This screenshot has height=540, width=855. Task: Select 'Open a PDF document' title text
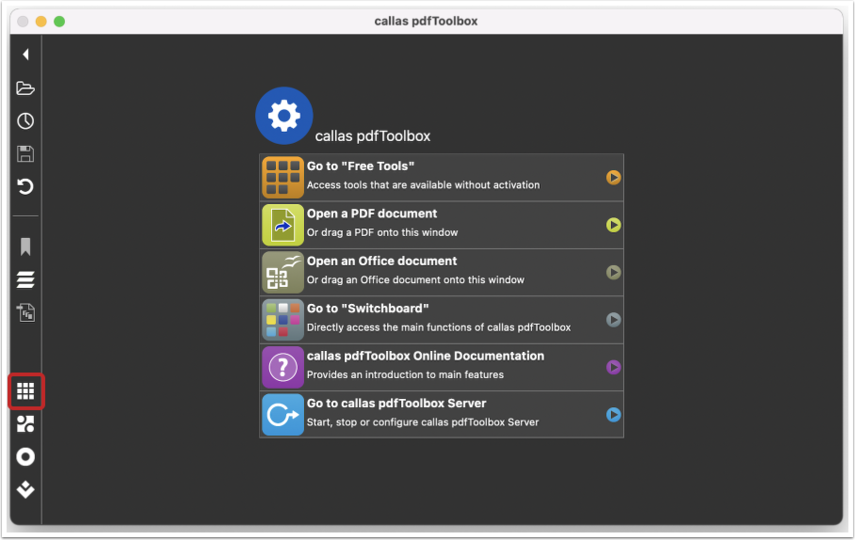372,213
